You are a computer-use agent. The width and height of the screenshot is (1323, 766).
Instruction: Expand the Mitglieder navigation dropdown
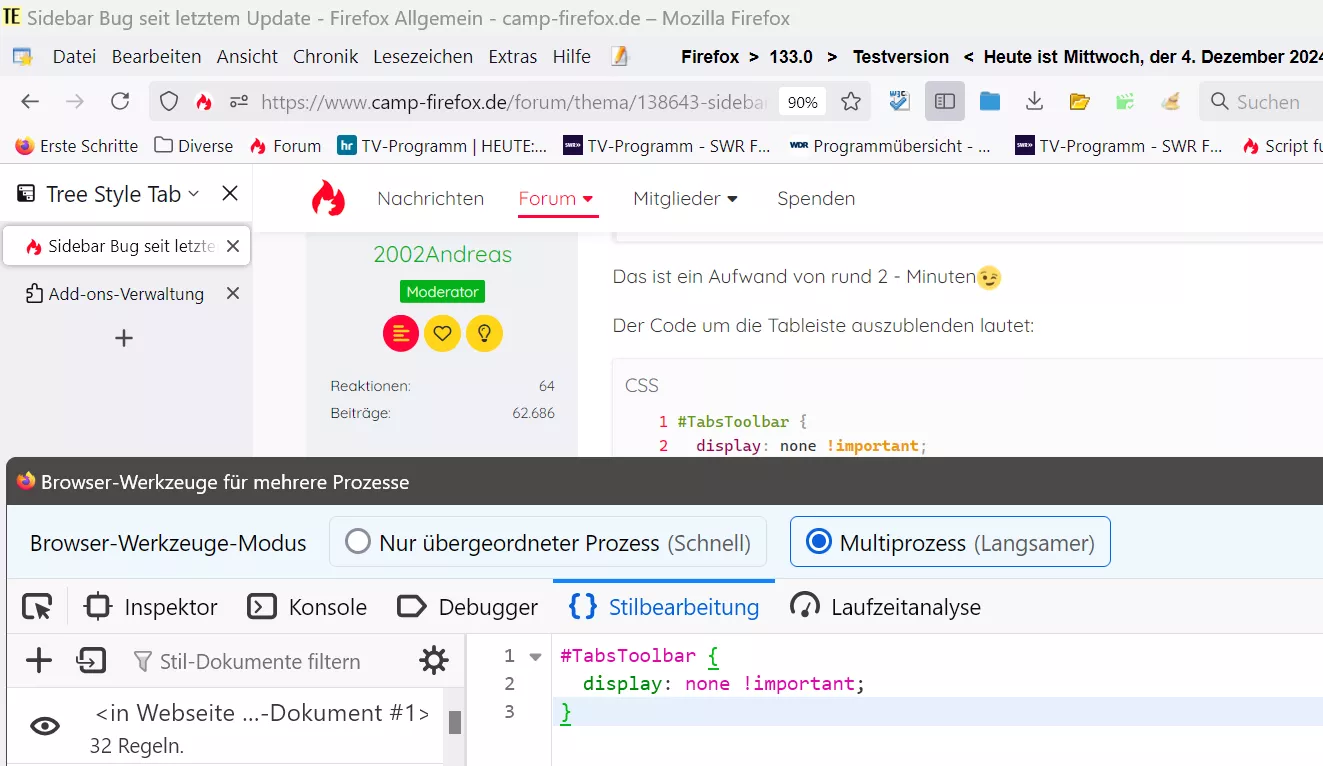(x=686, y=198)
